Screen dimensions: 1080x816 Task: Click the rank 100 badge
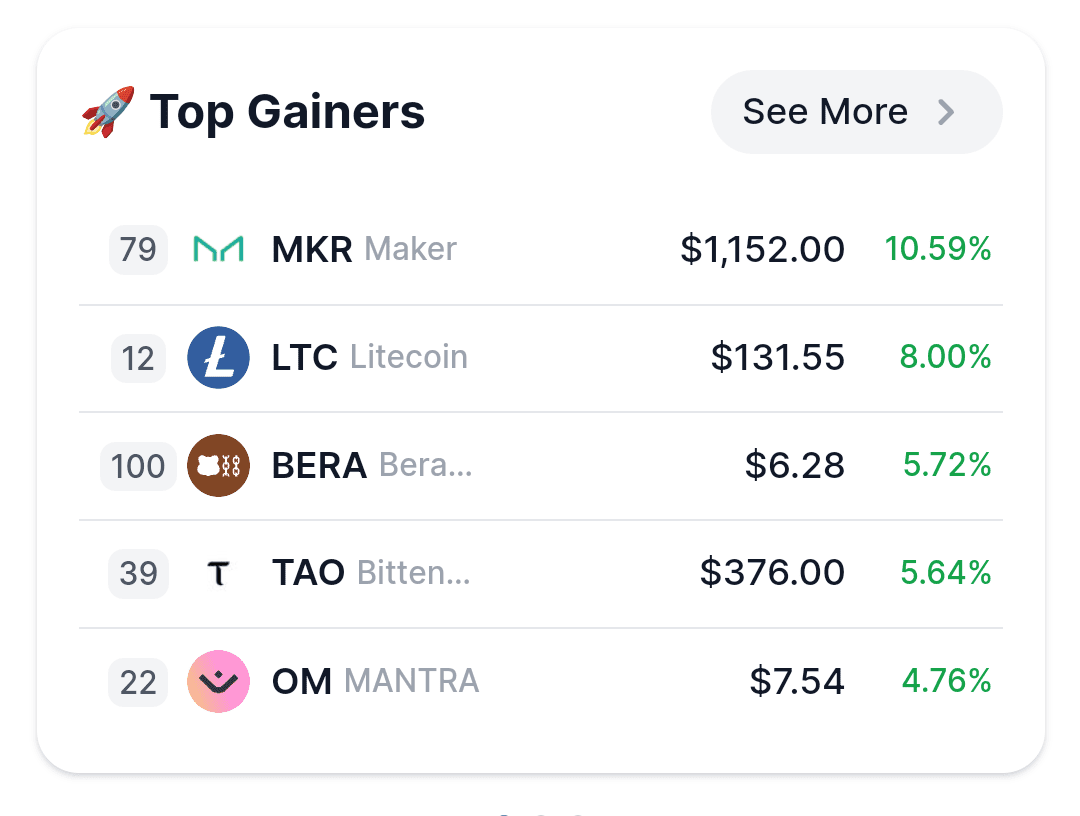(138, 465)
